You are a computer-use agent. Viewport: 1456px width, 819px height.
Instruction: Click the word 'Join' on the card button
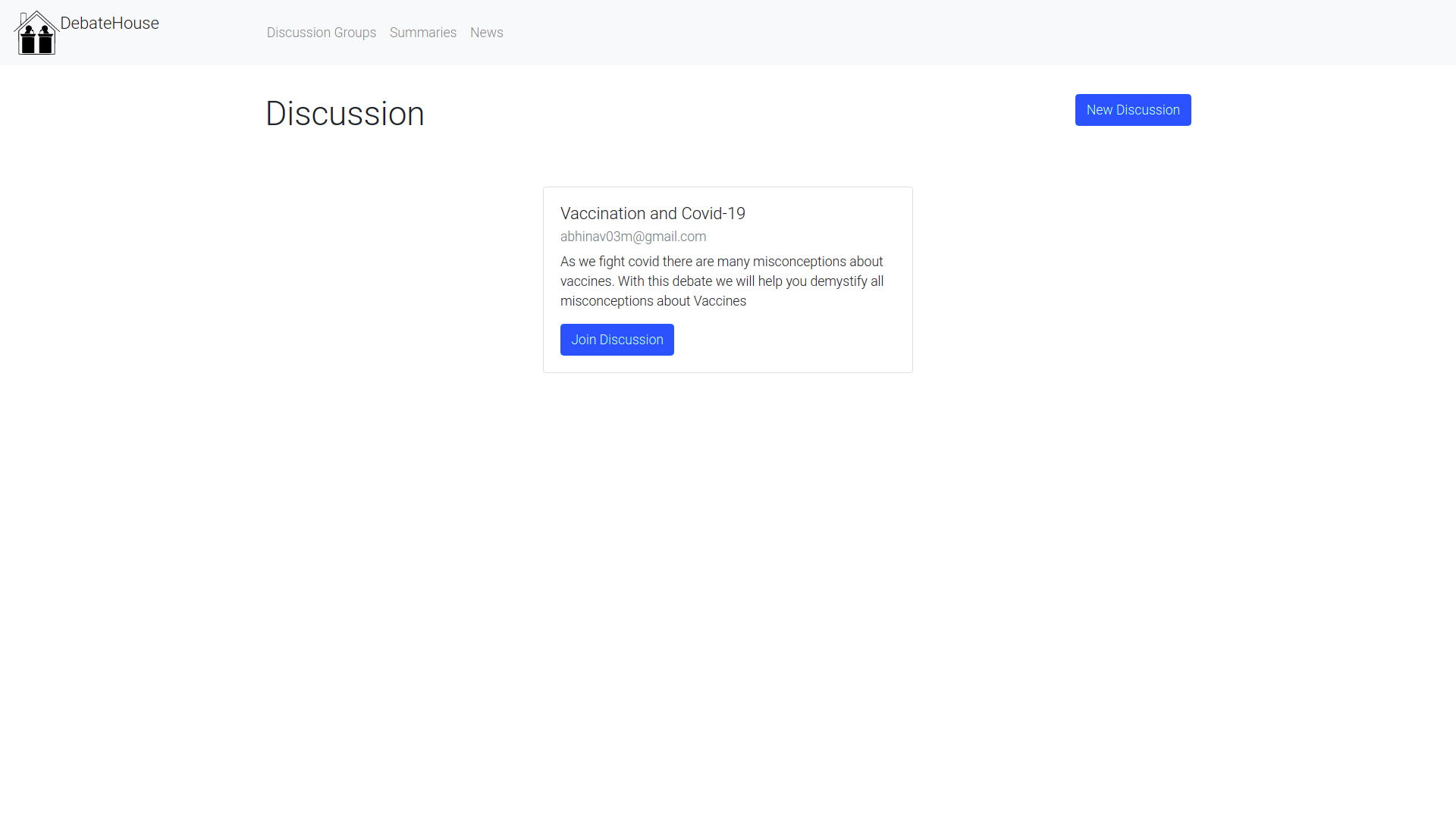coord(583,340)
